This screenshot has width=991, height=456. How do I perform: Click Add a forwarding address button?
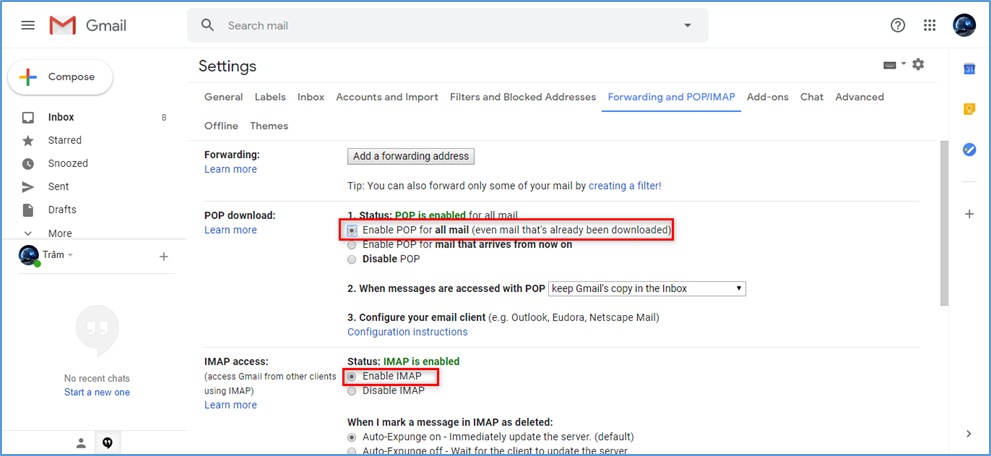(x=411, y=156)
